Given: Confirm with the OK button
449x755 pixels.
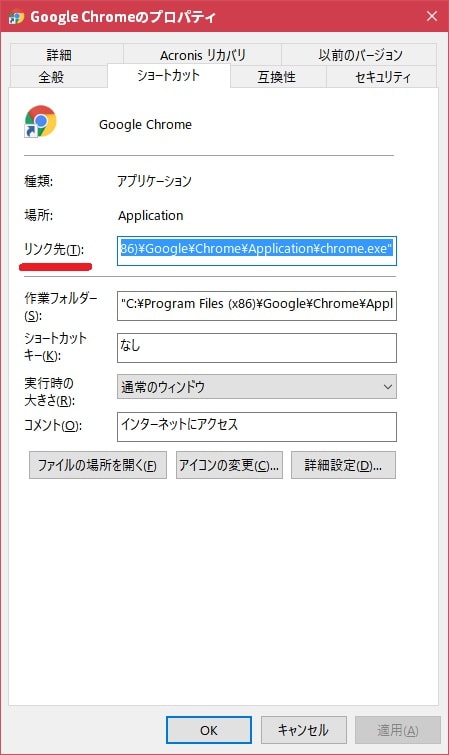Looking at the screenshot, I should pyautogui.click(x=209, y=730).
